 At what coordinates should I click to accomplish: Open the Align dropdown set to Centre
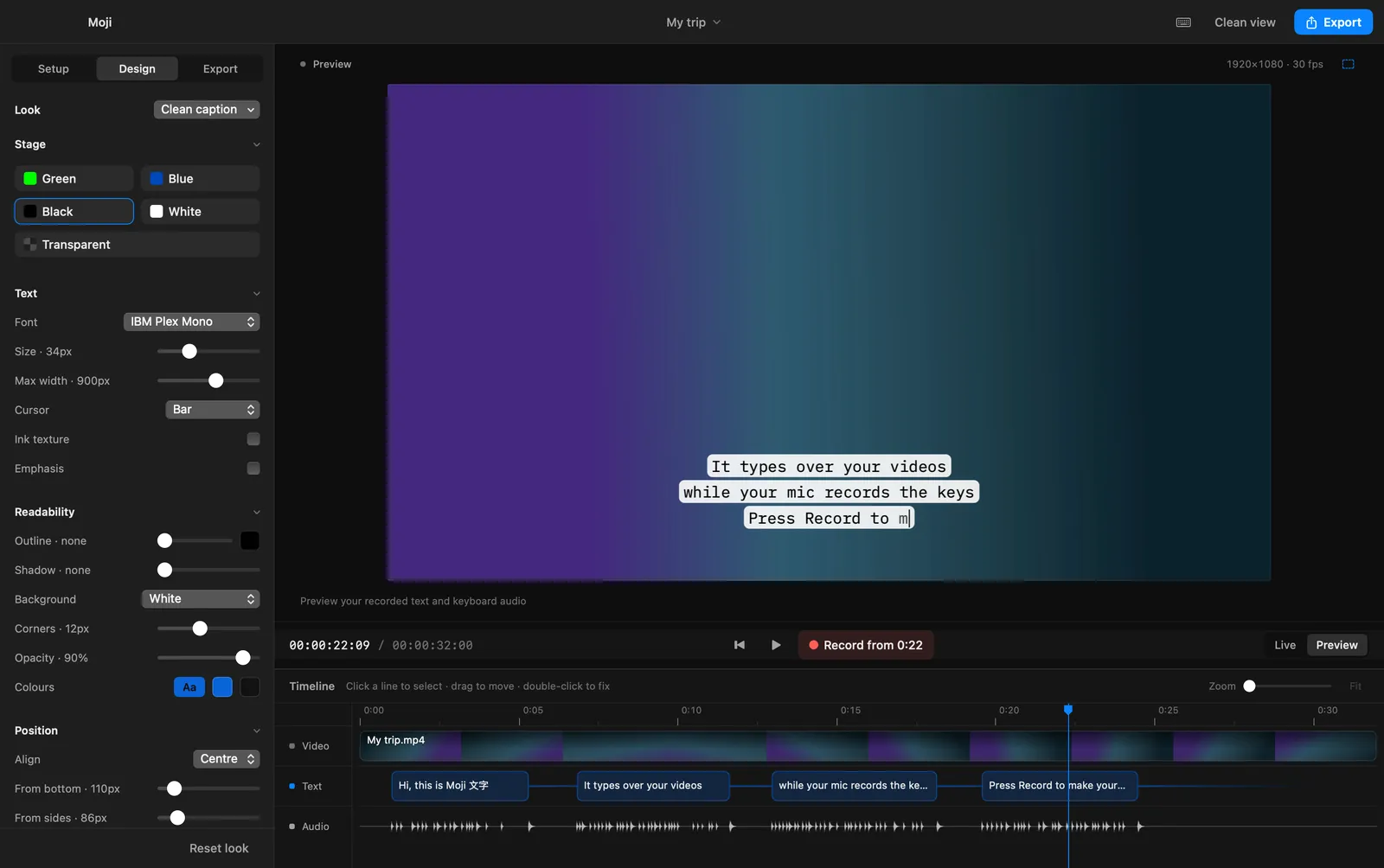click(227, 759)
